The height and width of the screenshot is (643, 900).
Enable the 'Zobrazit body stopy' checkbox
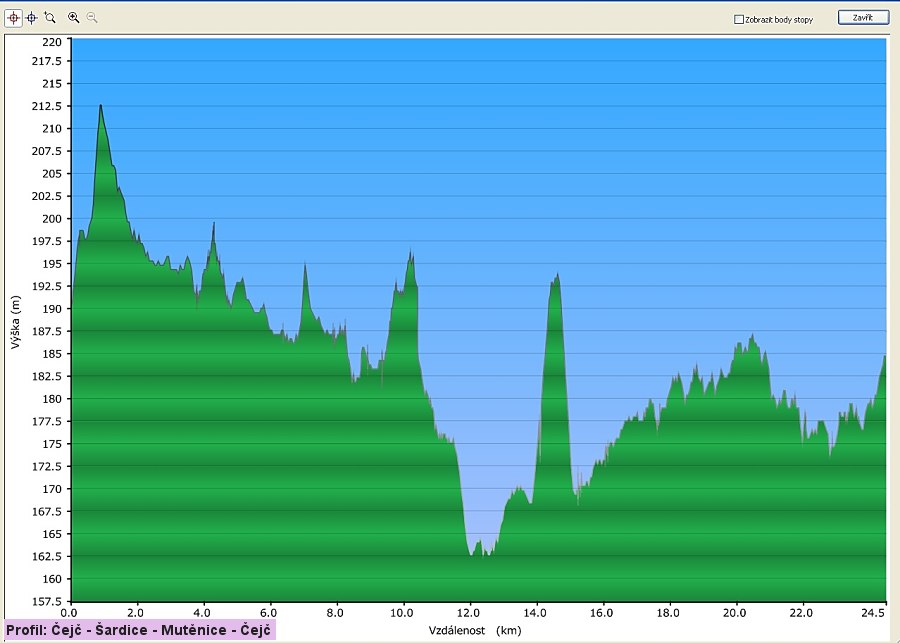point(738,19)
